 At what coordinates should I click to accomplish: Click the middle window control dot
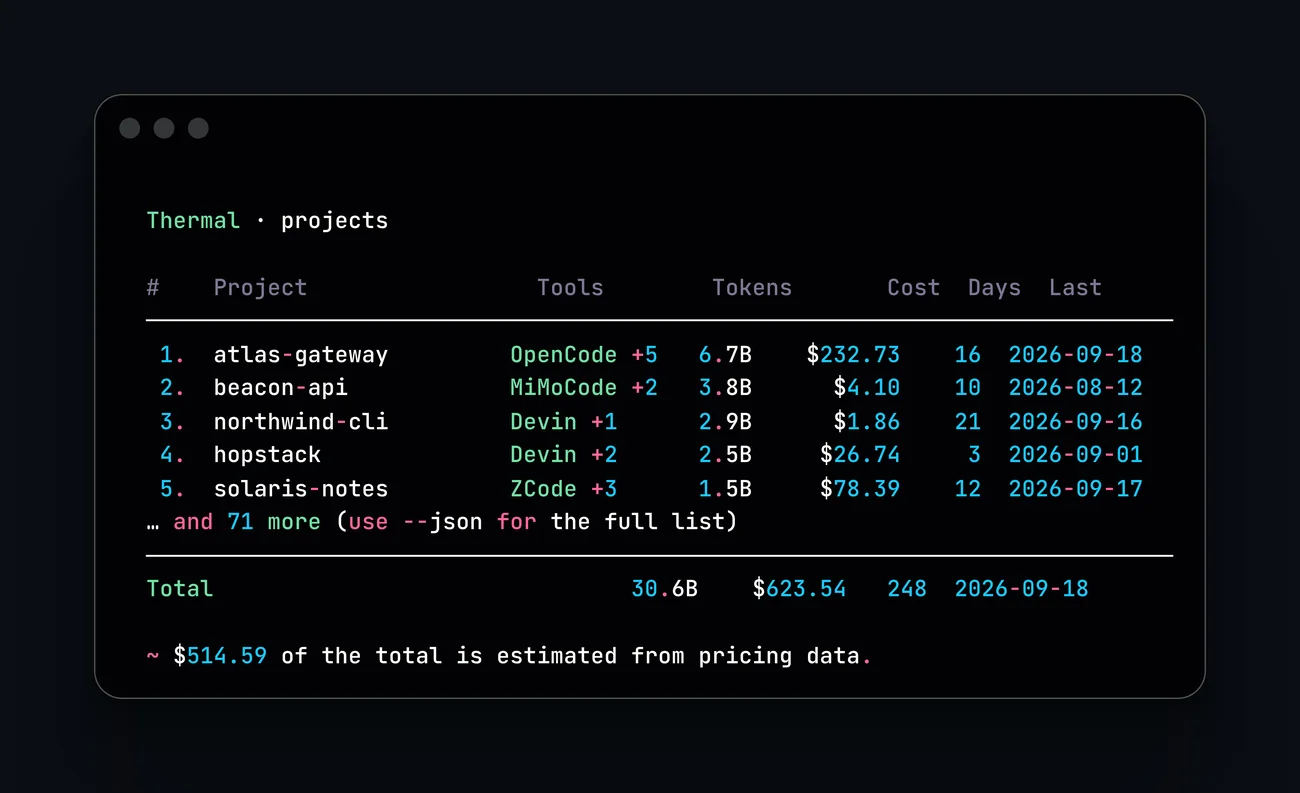(164, 128)
